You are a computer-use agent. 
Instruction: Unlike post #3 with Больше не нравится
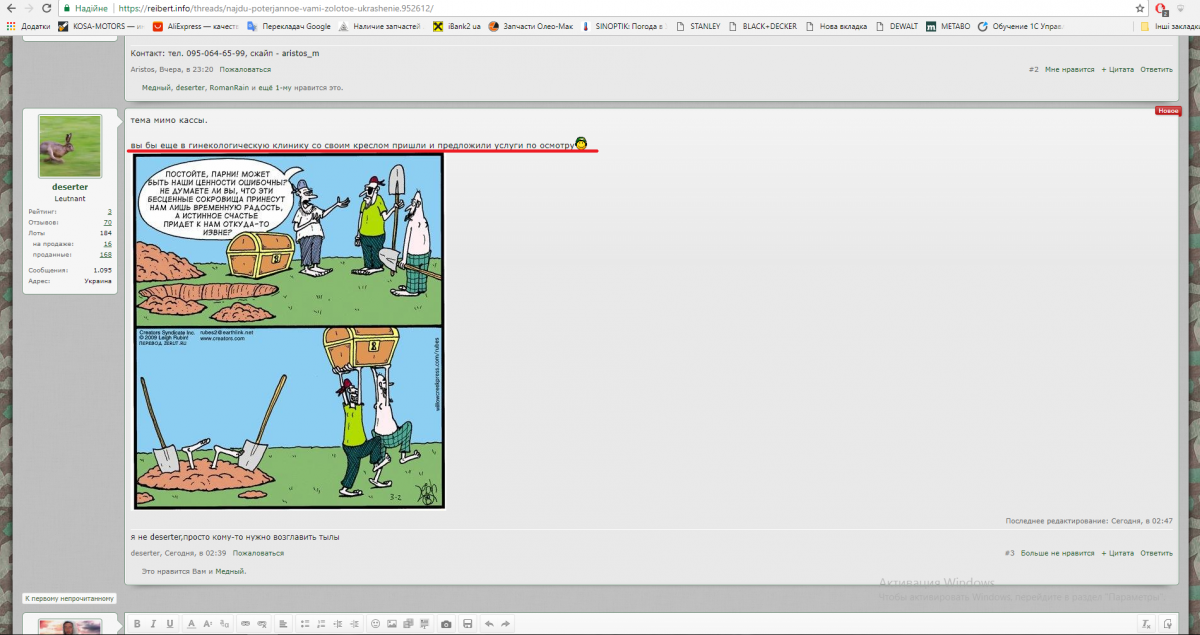[x=1057, y=553]
